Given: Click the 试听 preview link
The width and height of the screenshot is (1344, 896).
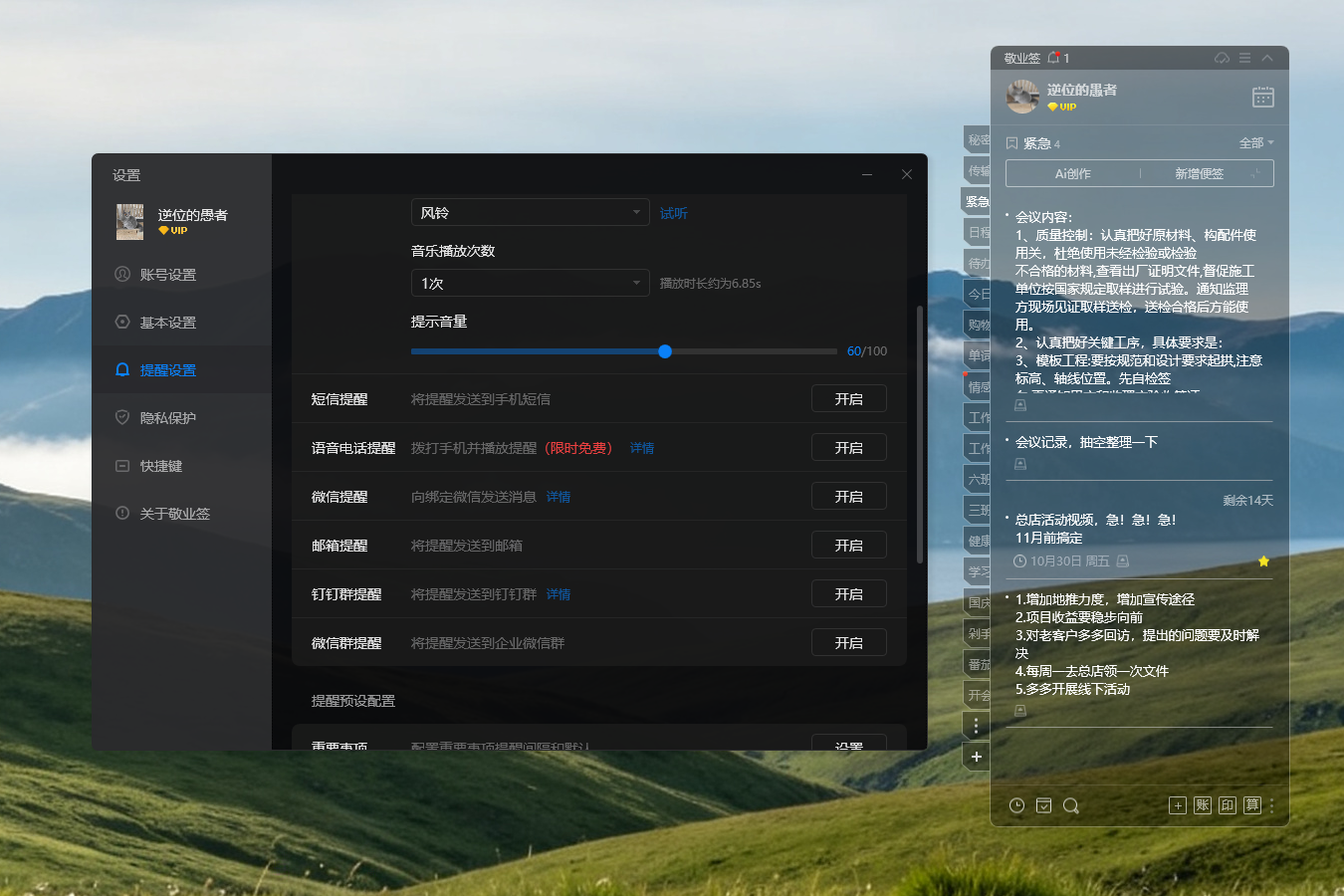Looking at the screenshot, I should coord(673,213).
